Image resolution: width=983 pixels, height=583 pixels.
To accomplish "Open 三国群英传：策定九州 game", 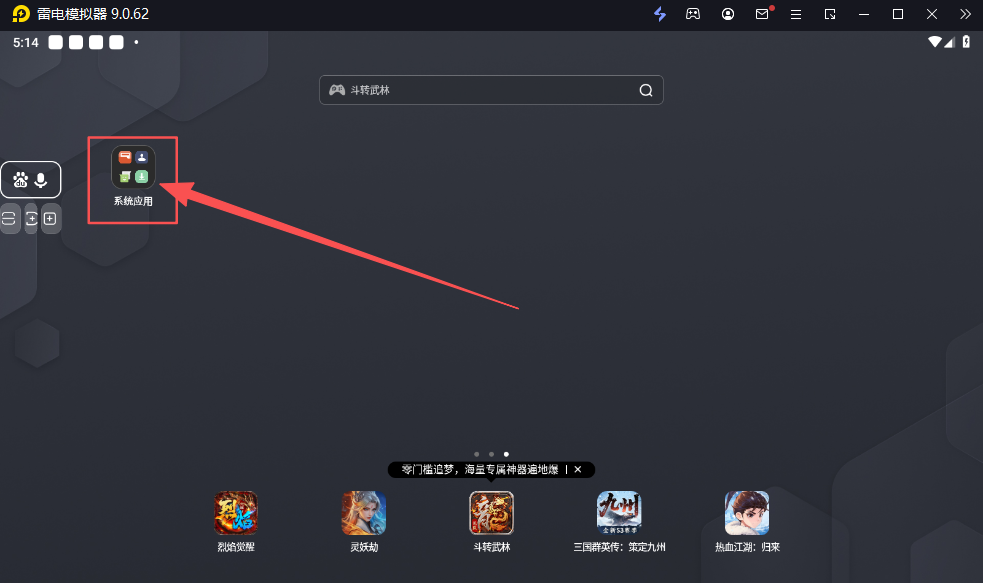I will pos(619,513).
